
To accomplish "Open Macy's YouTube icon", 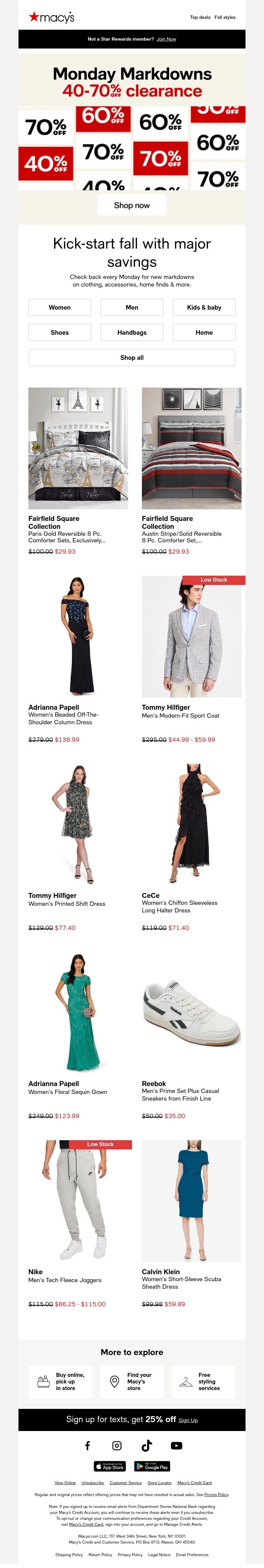I will [x=177, y=1446].
